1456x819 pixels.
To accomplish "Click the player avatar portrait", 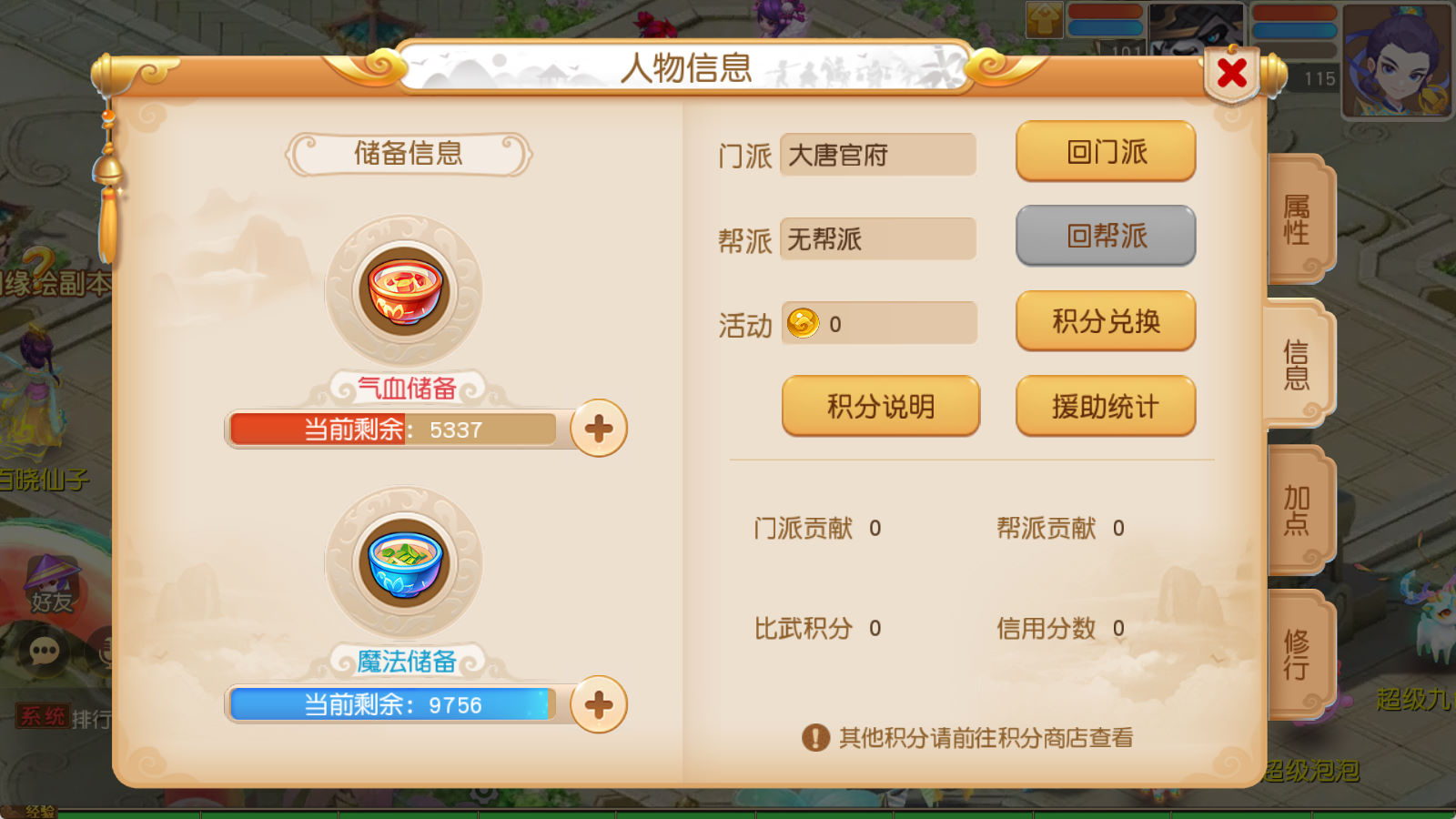I will coord(1397,60).
